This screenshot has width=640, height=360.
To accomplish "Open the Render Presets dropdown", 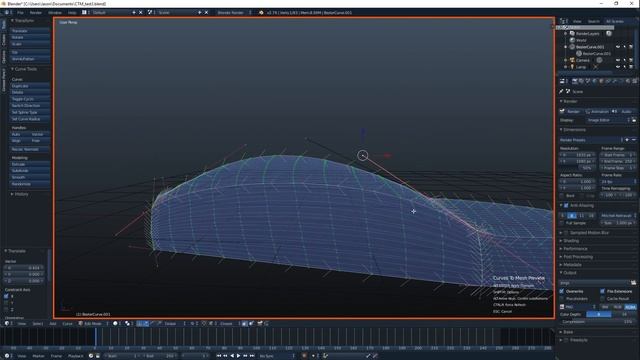I will (x=591, y=140).
